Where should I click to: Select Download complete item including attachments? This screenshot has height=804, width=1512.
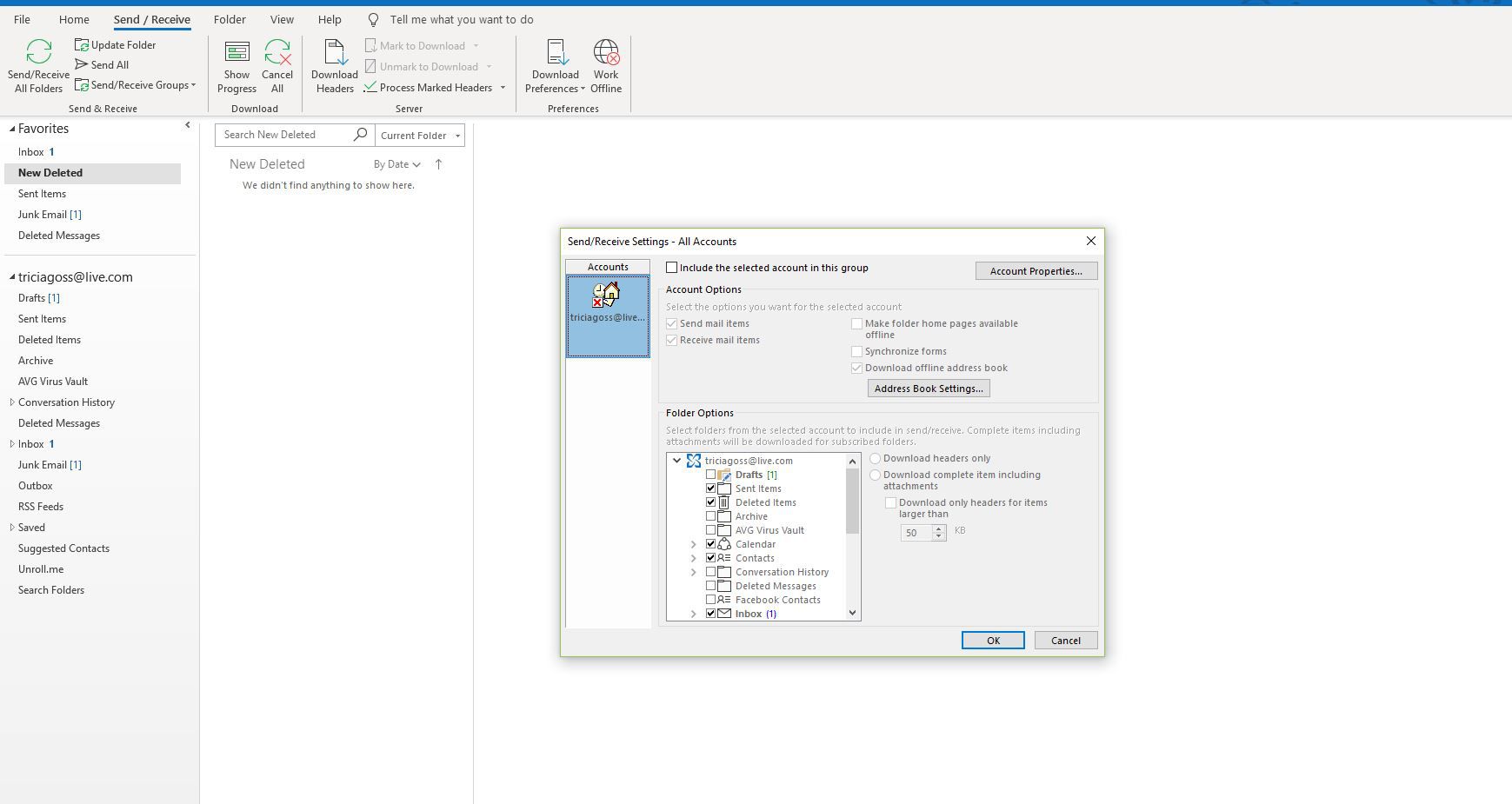[x=876, y=475]
